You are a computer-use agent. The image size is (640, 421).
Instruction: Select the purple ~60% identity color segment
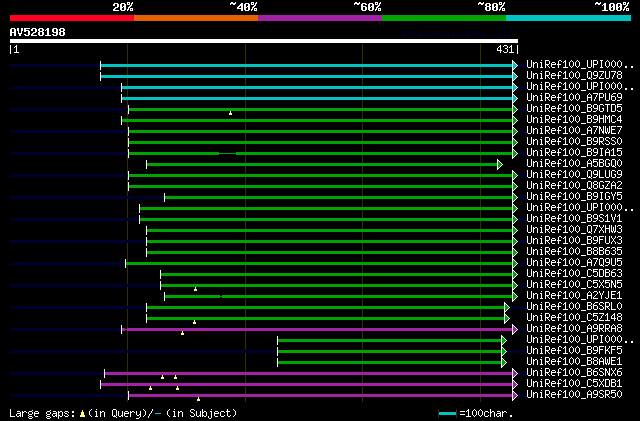click(x=320, y=18)
